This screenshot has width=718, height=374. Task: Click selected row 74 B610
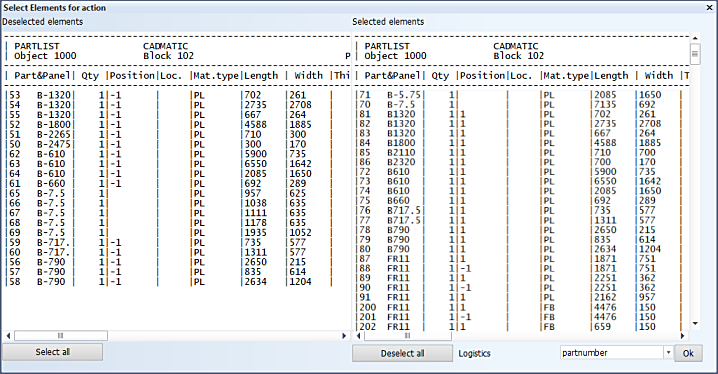tap(522, 191)
